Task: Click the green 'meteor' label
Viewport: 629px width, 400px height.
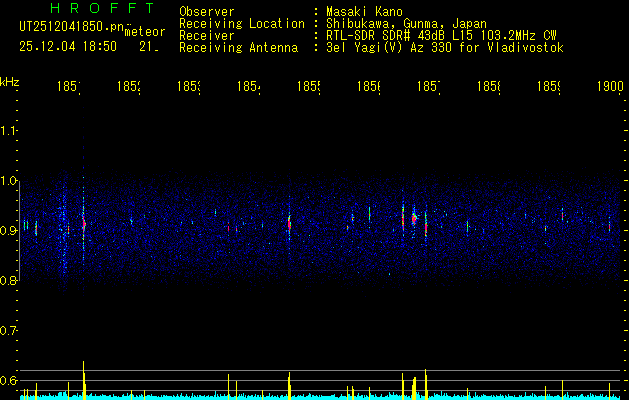Action: point(145,32)
